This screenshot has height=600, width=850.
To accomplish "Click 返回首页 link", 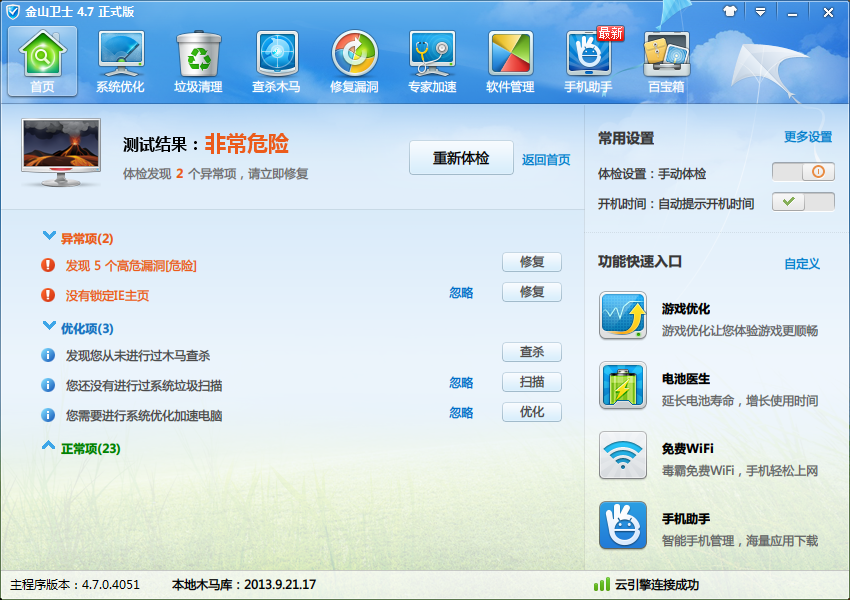I will point(546,160).
